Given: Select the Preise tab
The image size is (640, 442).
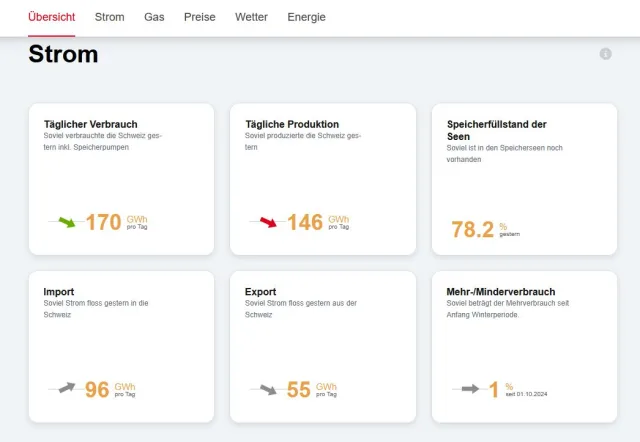Looking at the screenshot, I should click(x=200, y=17).
